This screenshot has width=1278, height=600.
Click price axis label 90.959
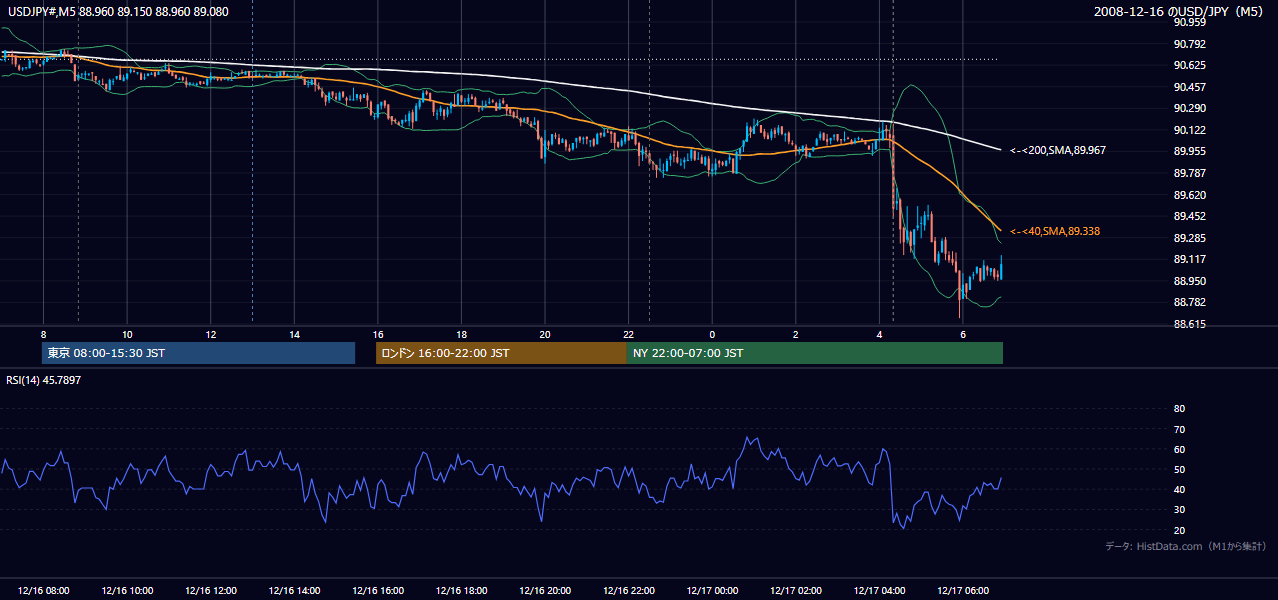[x=1189, y=22]
